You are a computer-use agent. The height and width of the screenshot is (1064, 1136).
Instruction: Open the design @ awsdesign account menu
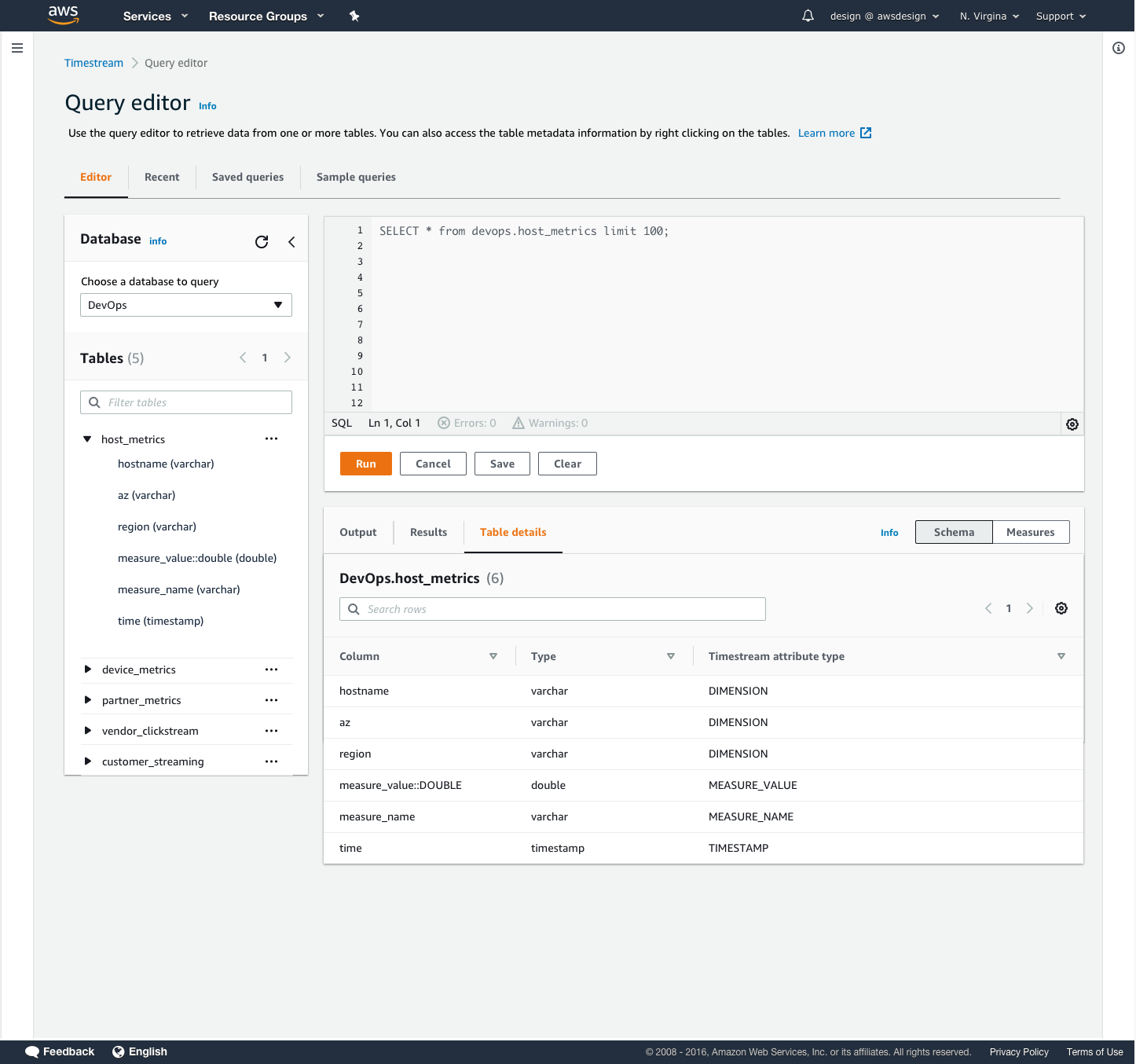[x=885, y=16]
